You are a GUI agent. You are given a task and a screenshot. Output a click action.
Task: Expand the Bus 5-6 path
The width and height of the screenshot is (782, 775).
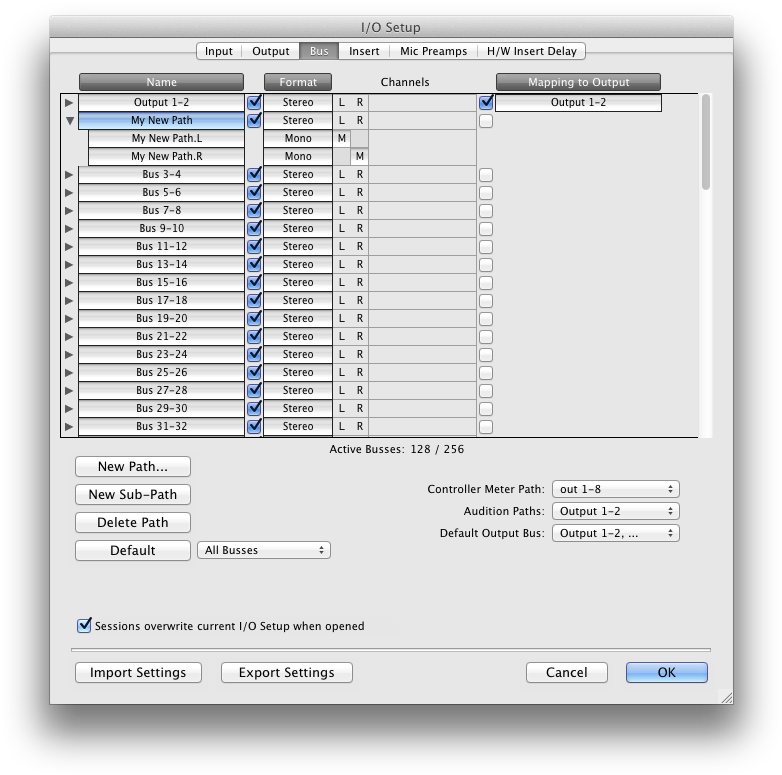[69, 193]
